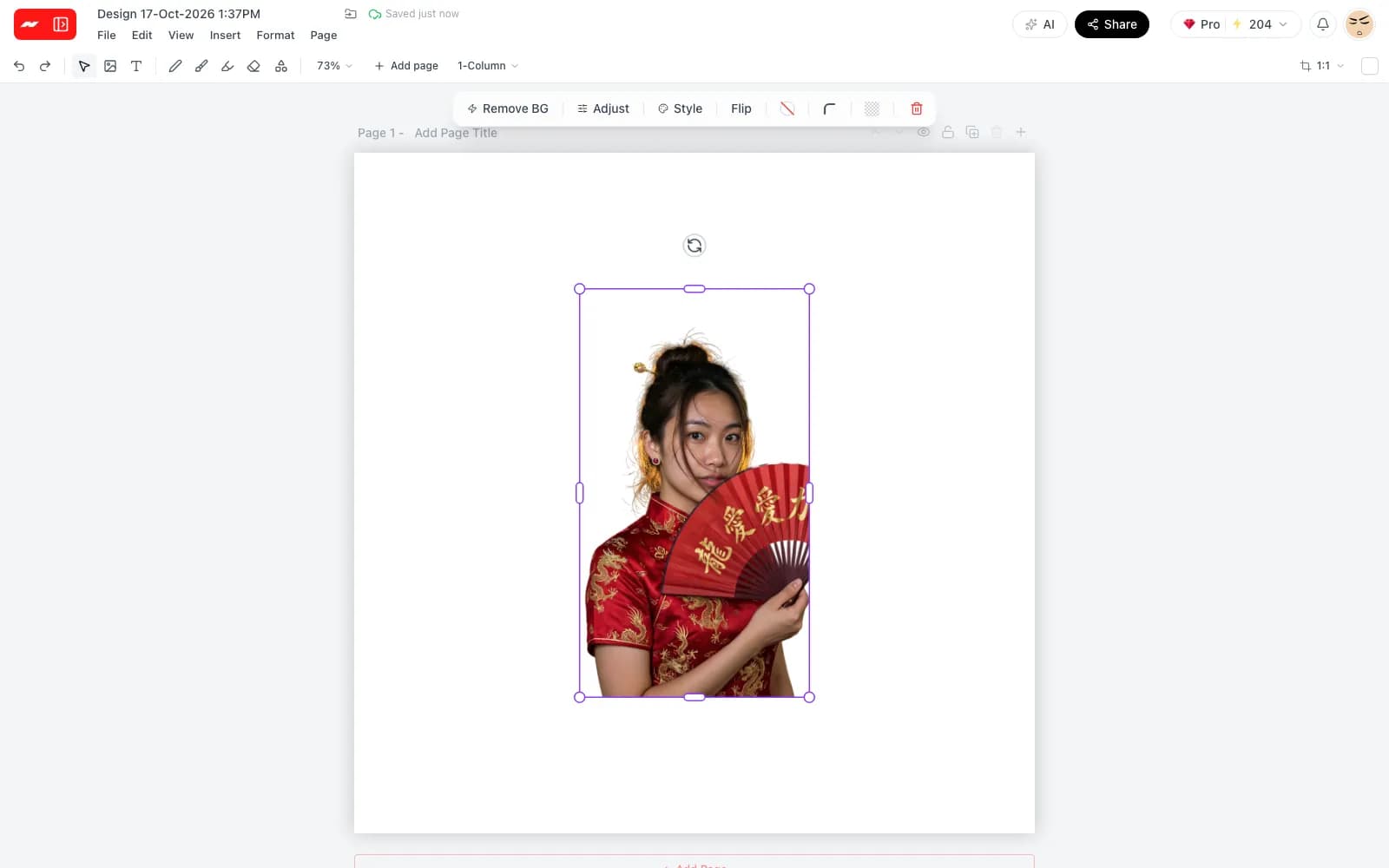Click the Share button
Viewport: 1389px width, 868px height.
click(x=1112, y=24)
